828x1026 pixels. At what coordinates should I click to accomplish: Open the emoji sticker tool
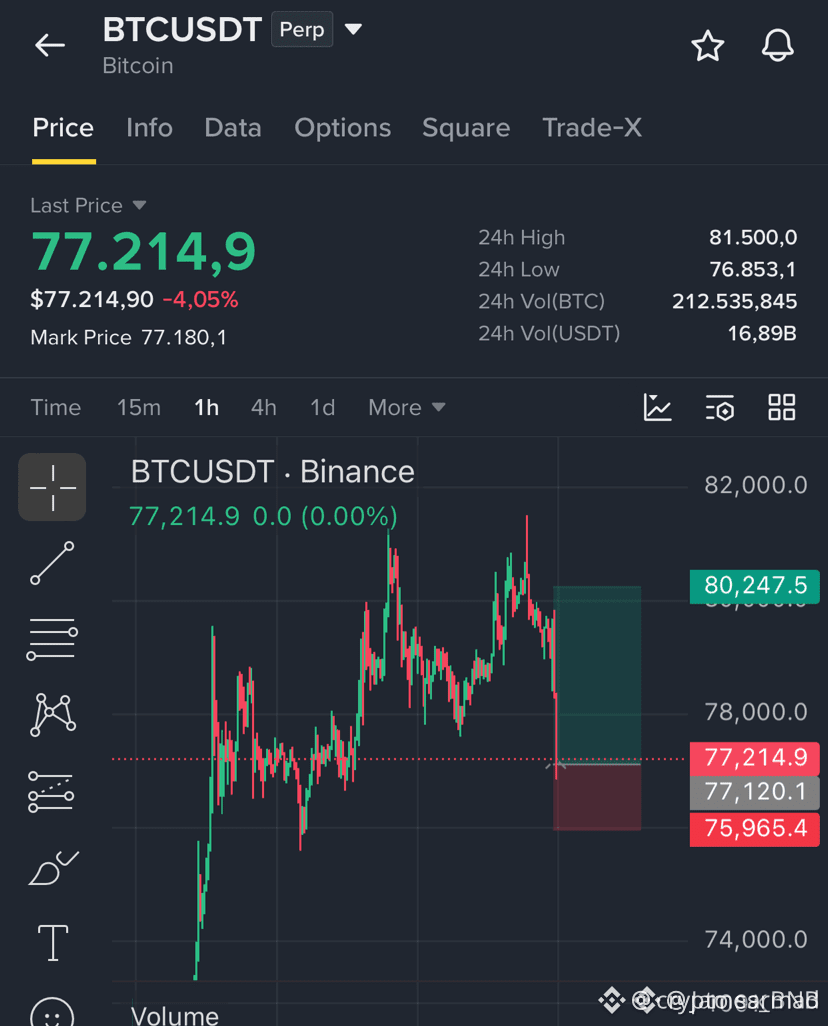point(52,1012)
